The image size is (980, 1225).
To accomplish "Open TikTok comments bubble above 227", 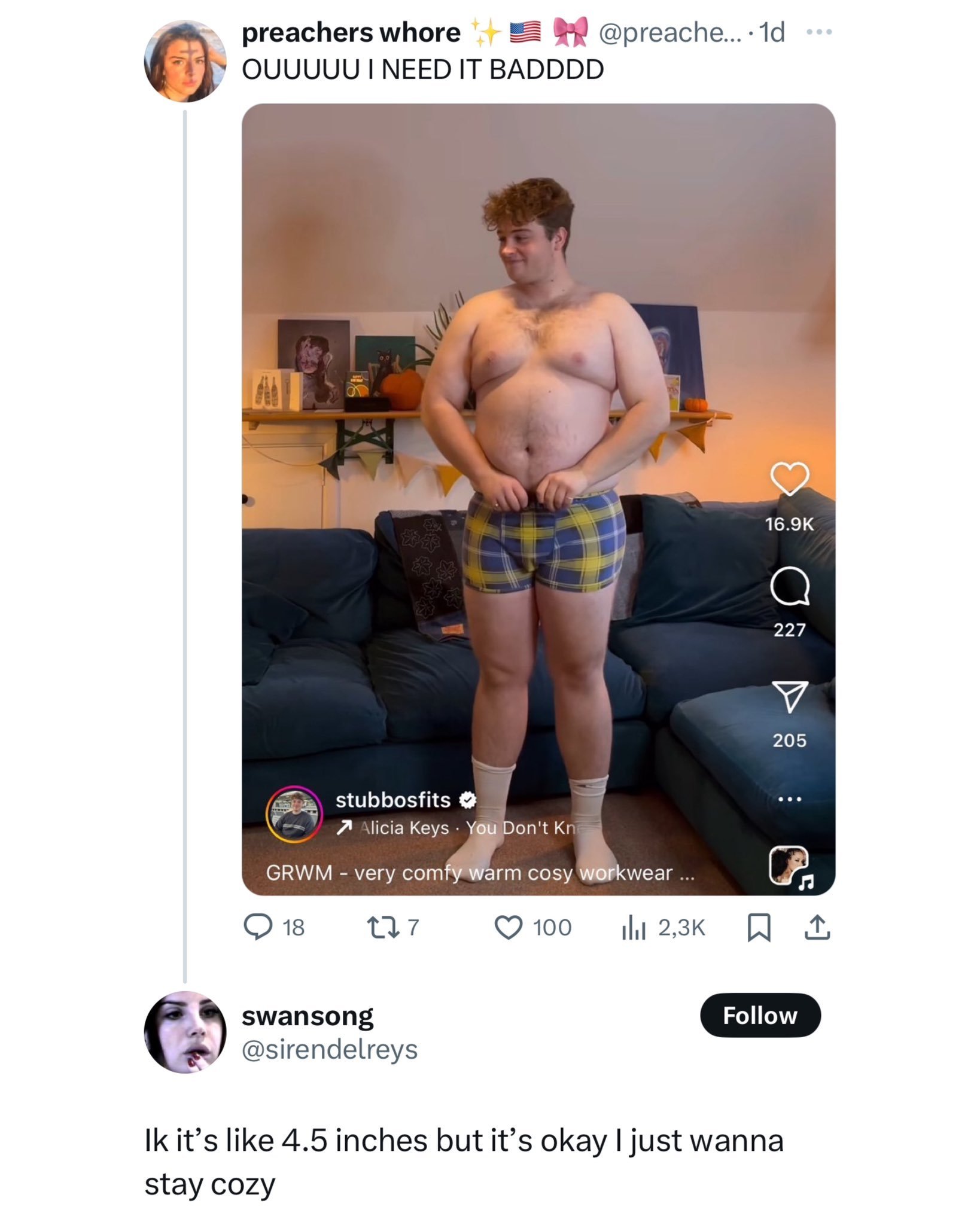I will pyautogui.click(x=790, y=586).
